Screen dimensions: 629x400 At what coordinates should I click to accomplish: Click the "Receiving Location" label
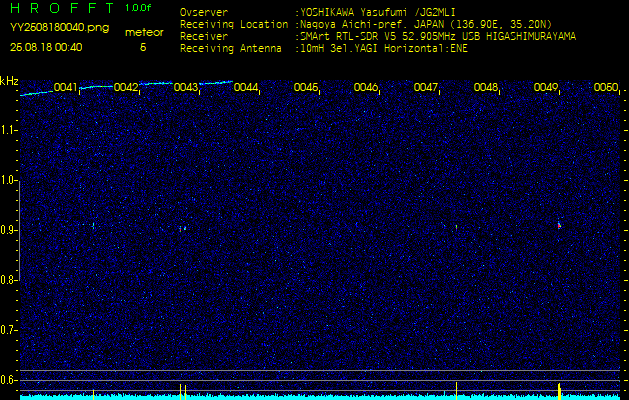234,24
